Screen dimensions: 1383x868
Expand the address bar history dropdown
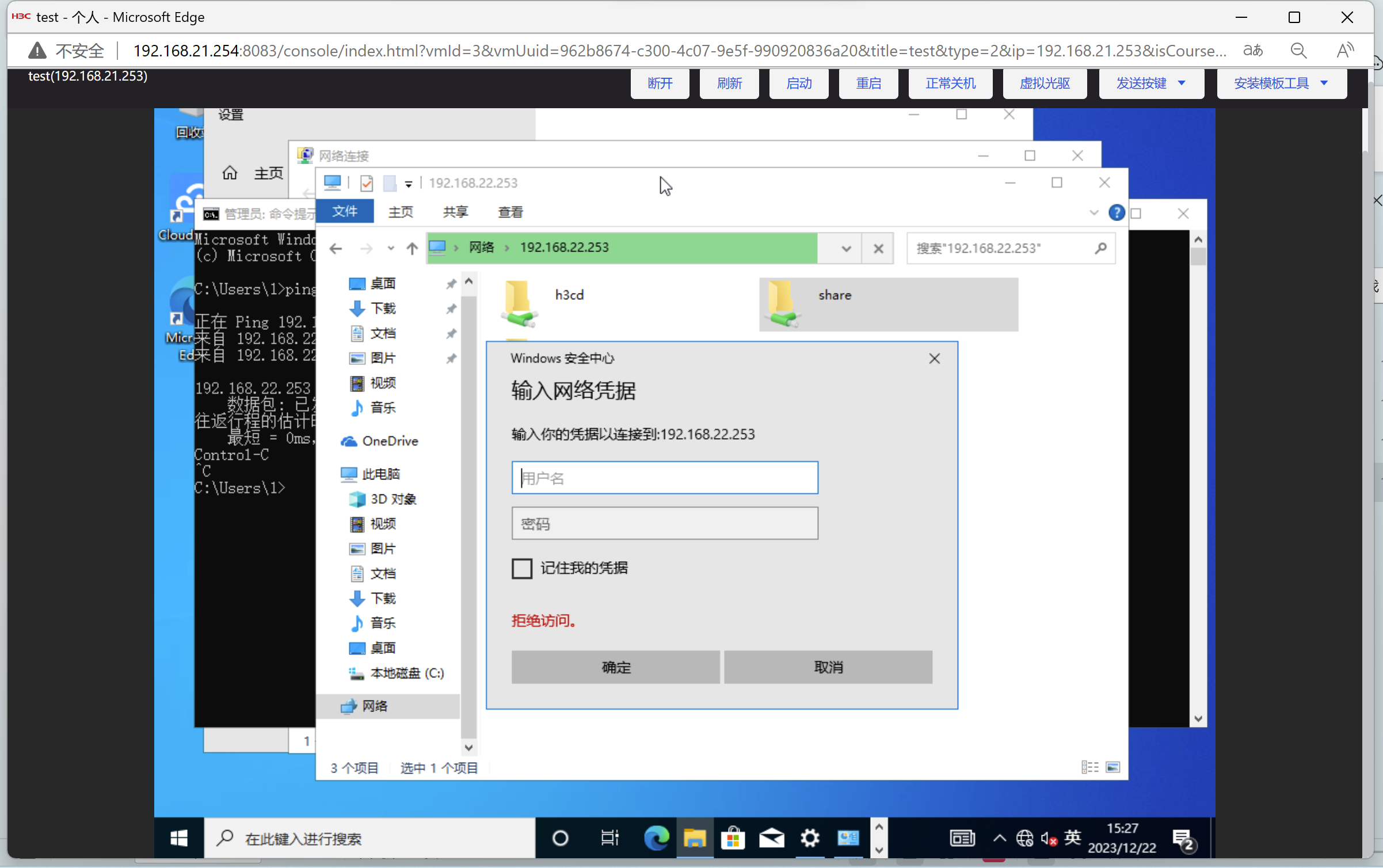tap(845, 249)
